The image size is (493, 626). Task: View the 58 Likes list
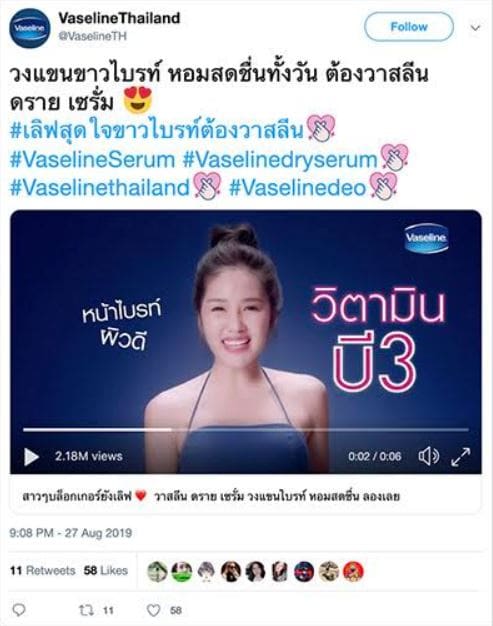point(106,571)
